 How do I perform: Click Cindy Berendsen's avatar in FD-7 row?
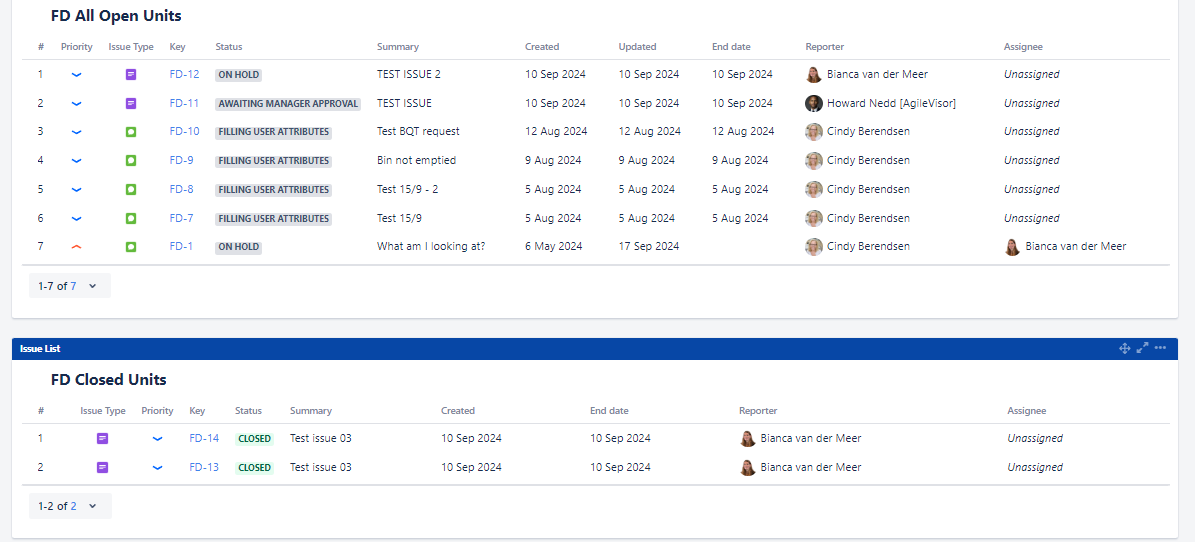(x=814, y=218)
